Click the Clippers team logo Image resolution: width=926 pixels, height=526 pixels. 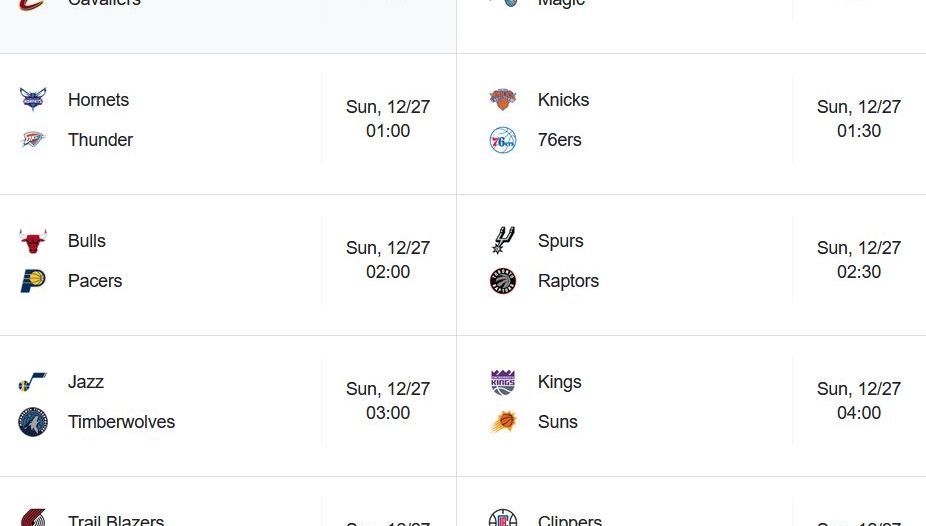coord(503,519)
